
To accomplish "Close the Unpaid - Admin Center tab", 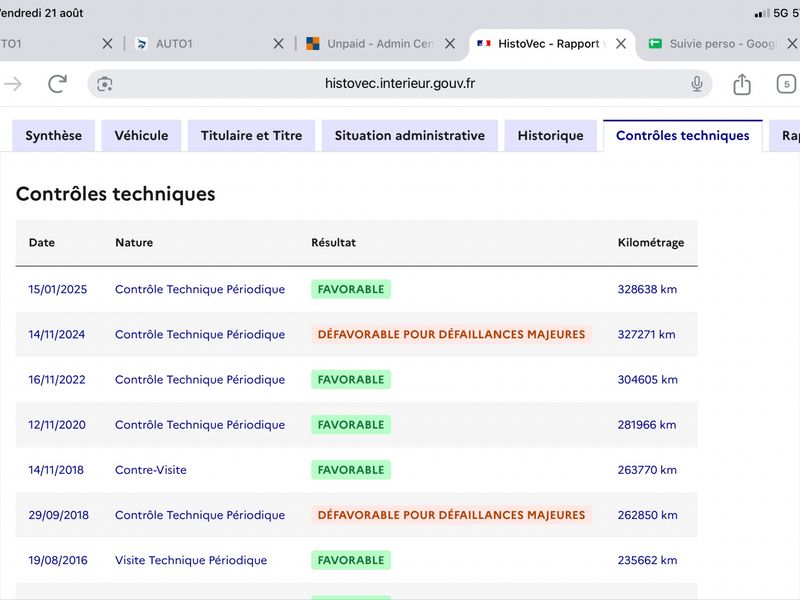I will click(449, 44).
